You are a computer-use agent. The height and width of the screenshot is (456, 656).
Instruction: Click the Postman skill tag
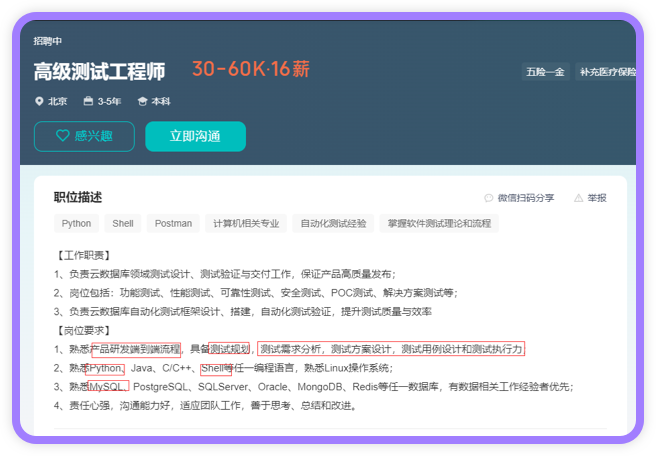click(x=173, y=223)
